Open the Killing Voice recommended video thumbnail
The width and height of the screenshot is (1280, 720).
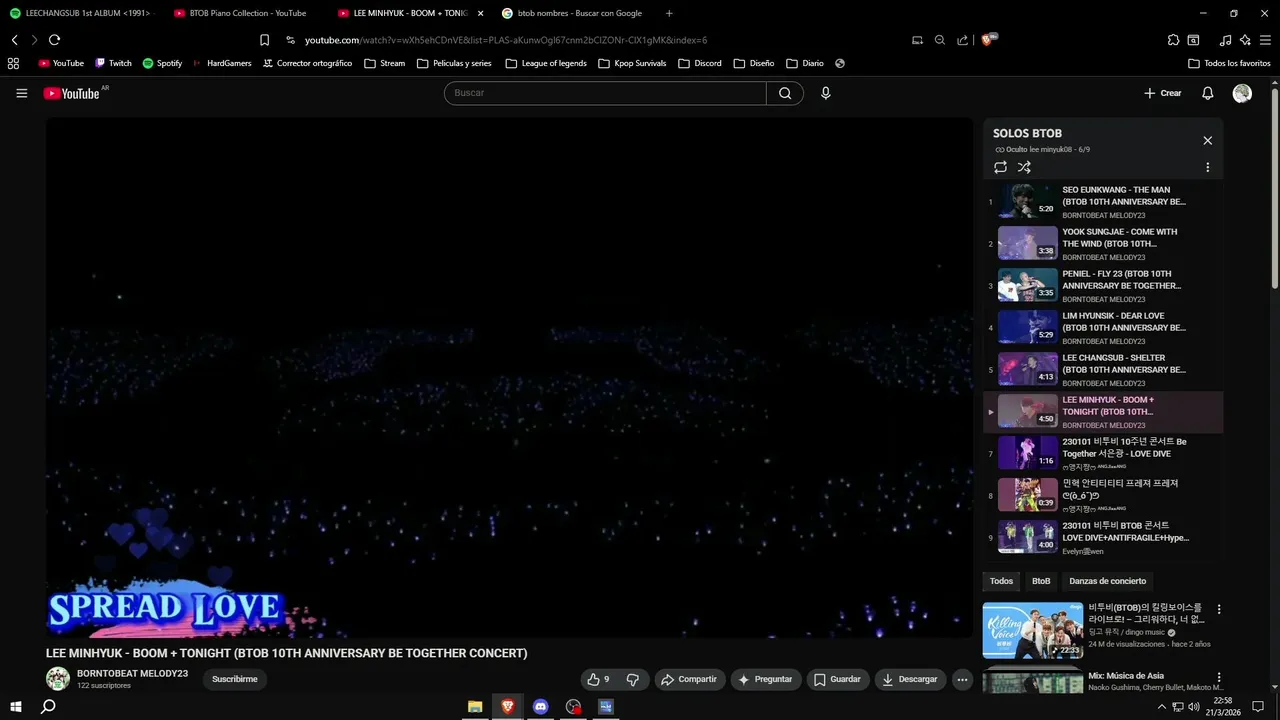coord(1032,630)
